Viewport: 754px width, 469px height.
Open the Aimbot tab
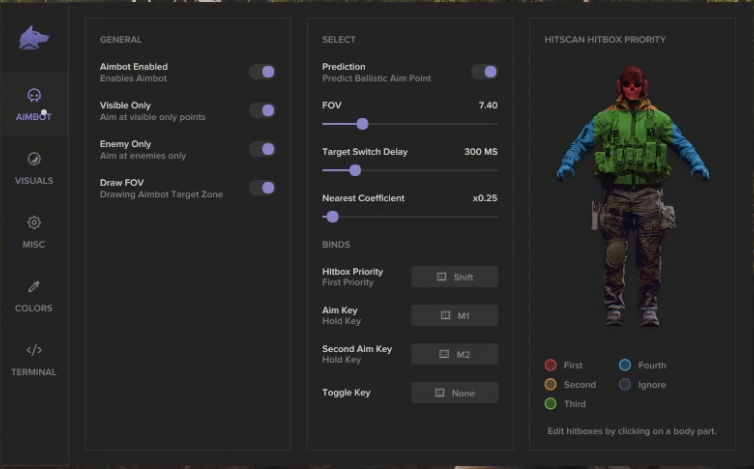pos(34,104)
